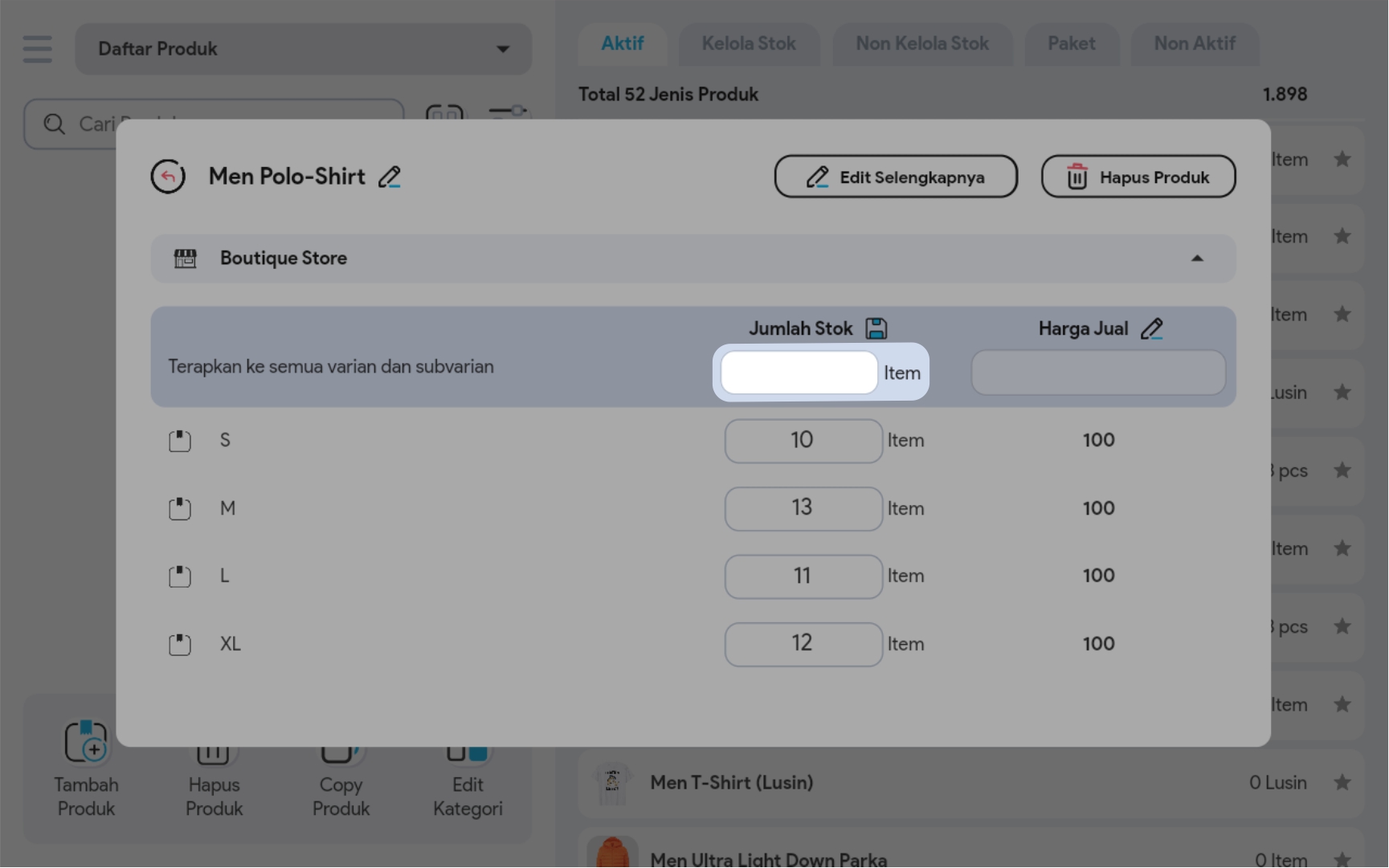Open the hamburger menu
The height and width of the screenshot is (868, 1389).
point(37,49)
